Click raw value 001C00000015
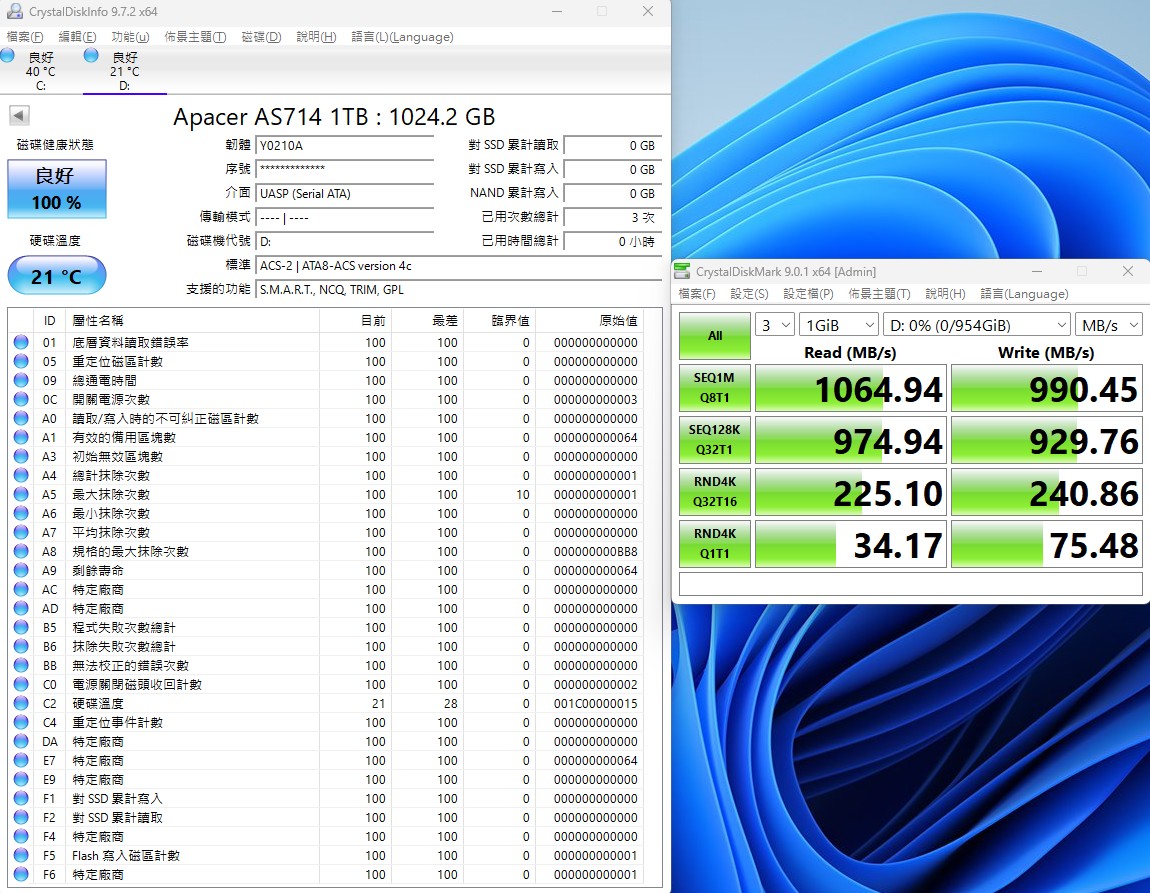Screen dimensions: 1150x893 click(x=596, y=703)
